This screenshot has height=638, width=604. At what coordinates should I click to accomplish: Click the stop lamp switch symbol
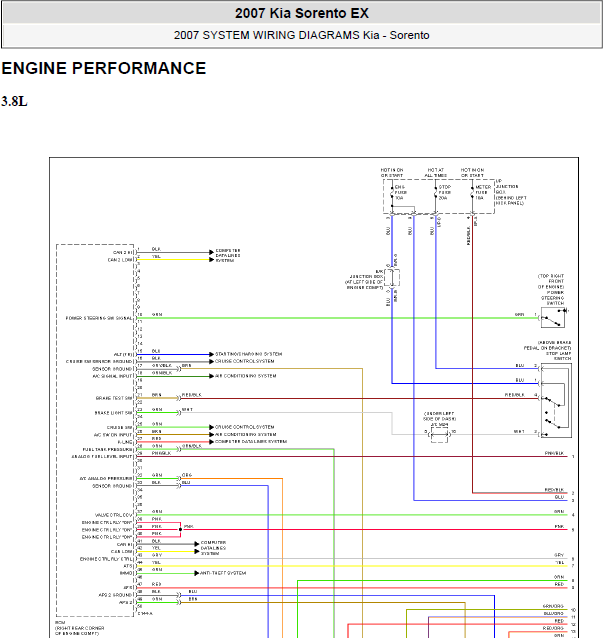click(x=558, y=398)
